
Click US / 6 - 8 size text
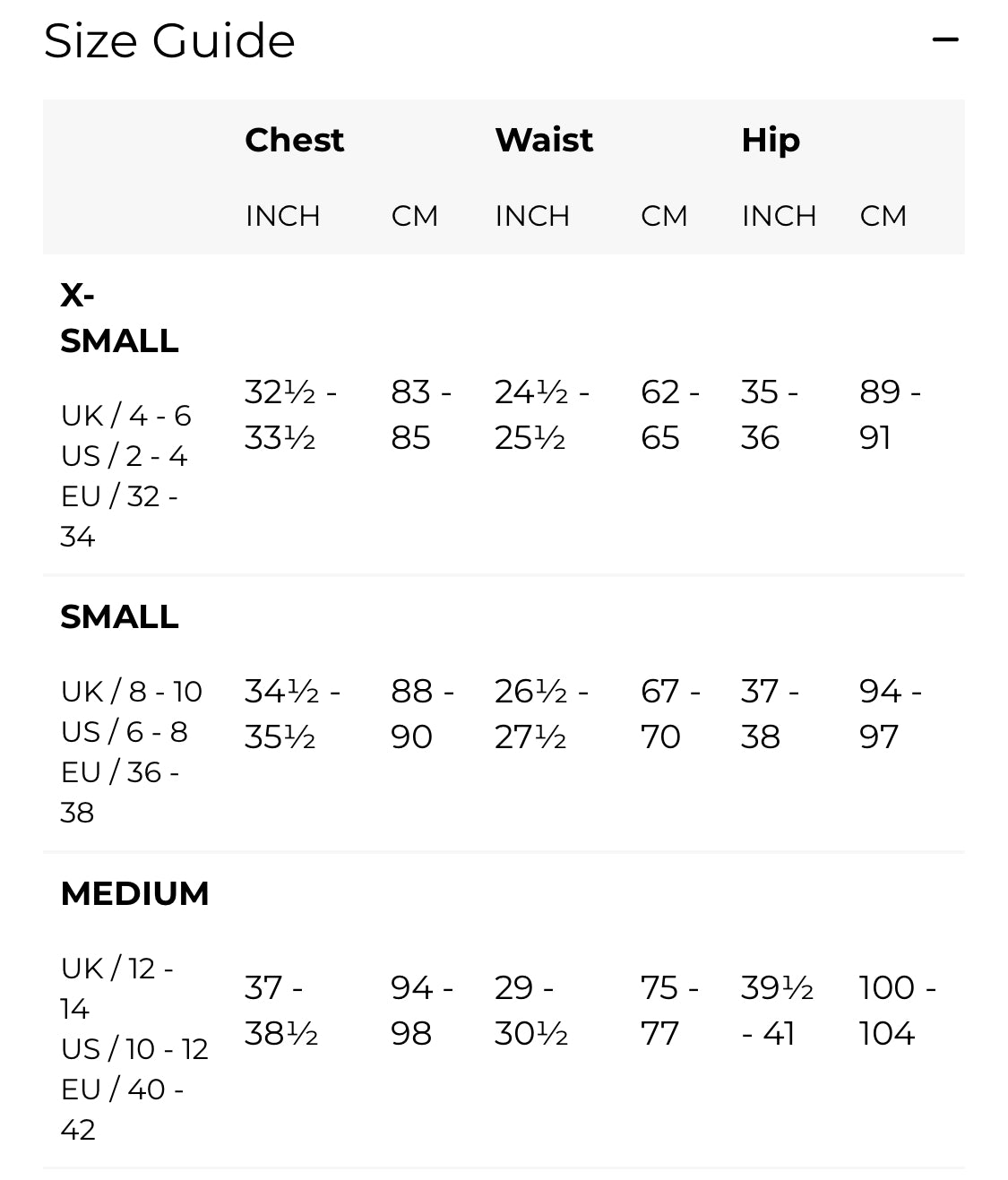(125, 732)
